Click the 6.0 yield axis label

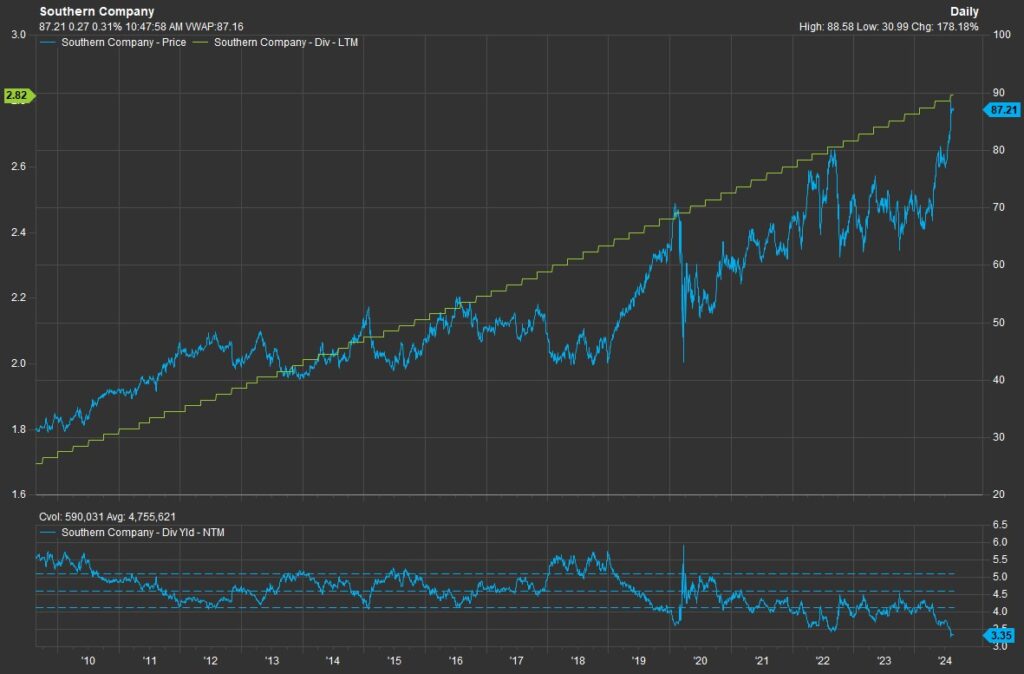point(1000,542)
